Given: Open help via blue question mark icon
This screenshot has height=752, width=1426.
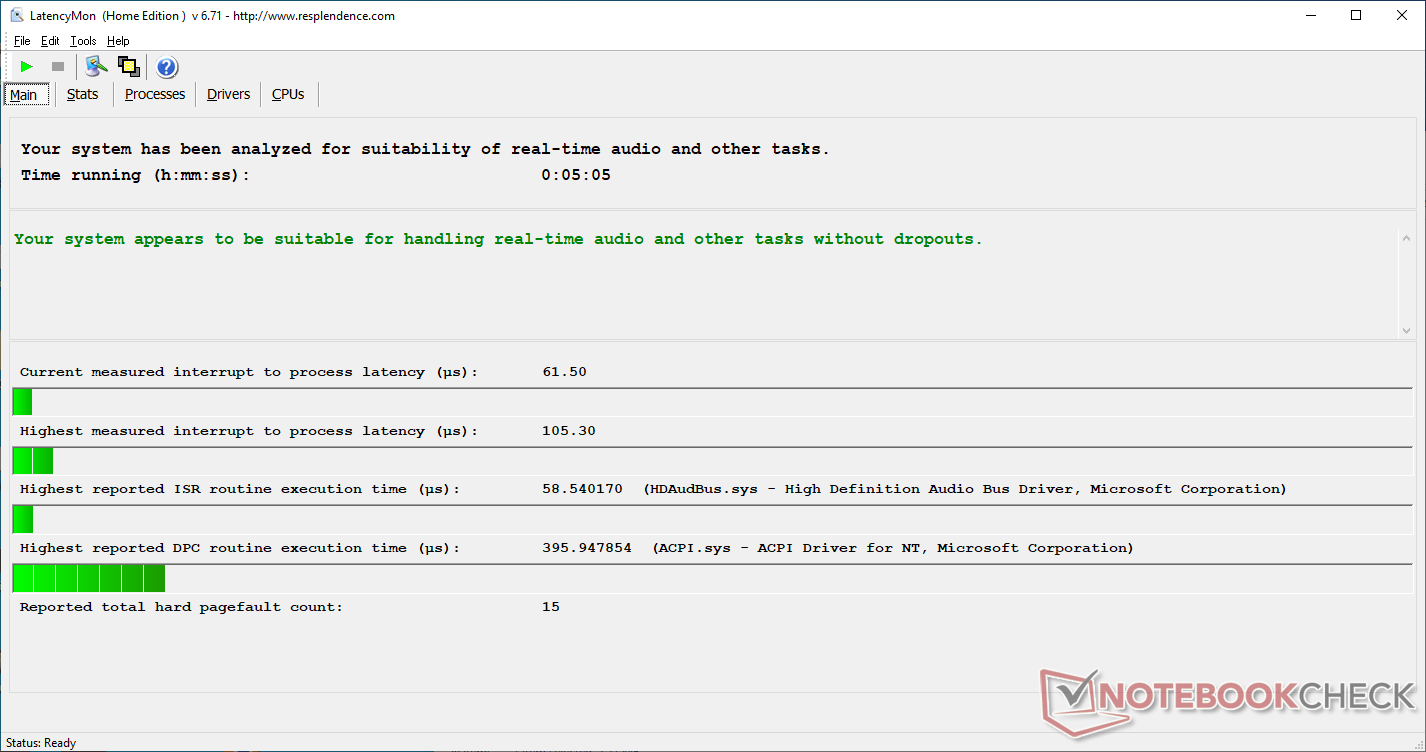Looking at the screenshot, I should point(167,67).
